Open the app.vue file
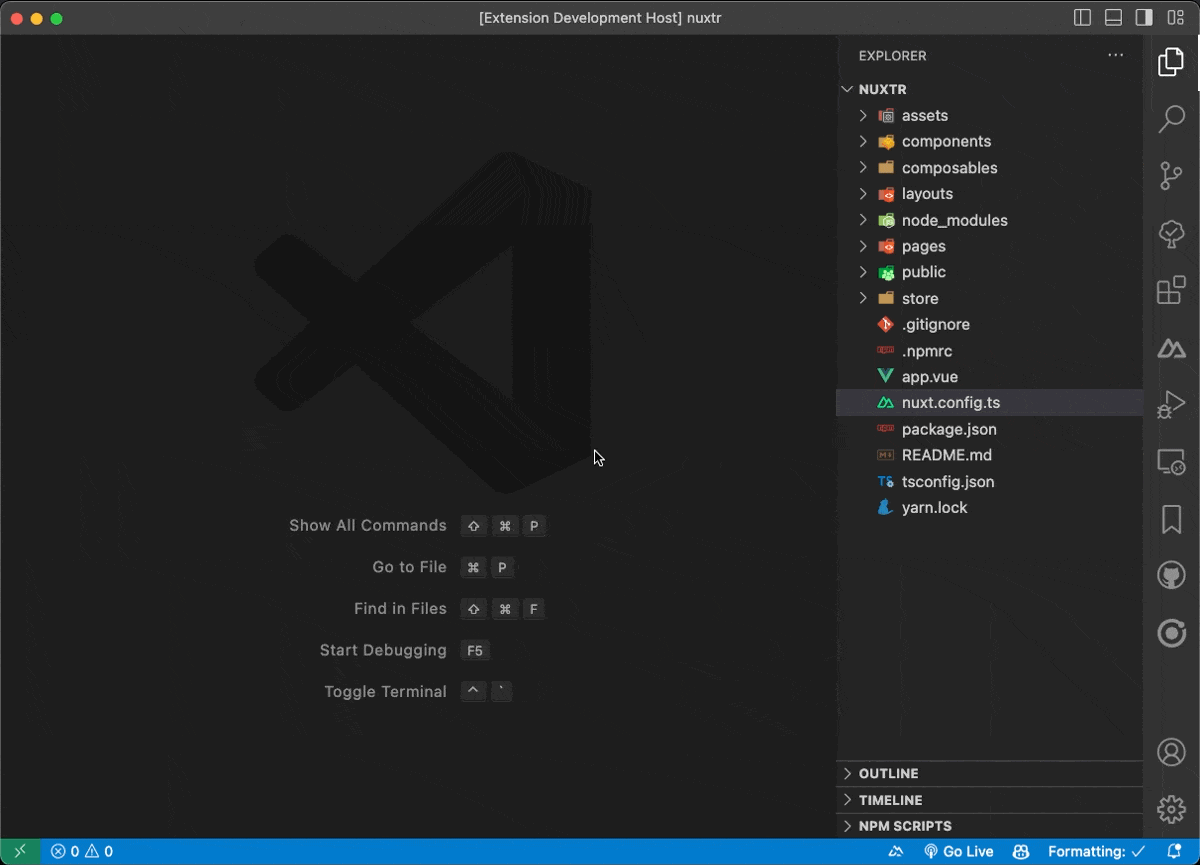The image size is (1200, 865). pos(989,377)
